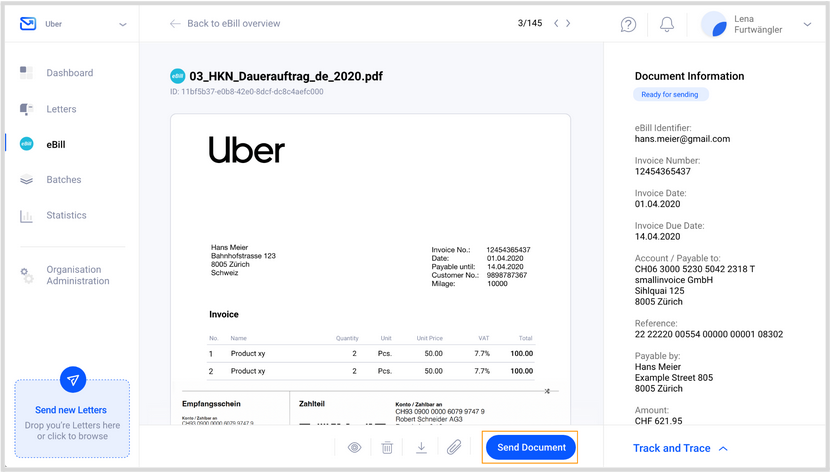Go to previous document chevron

coord(556,23)
